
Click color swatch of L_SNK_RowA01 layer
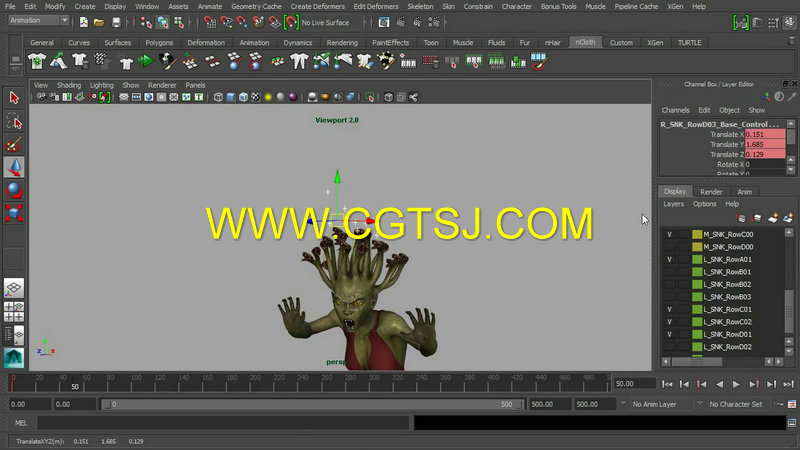(x=697, y=259)
